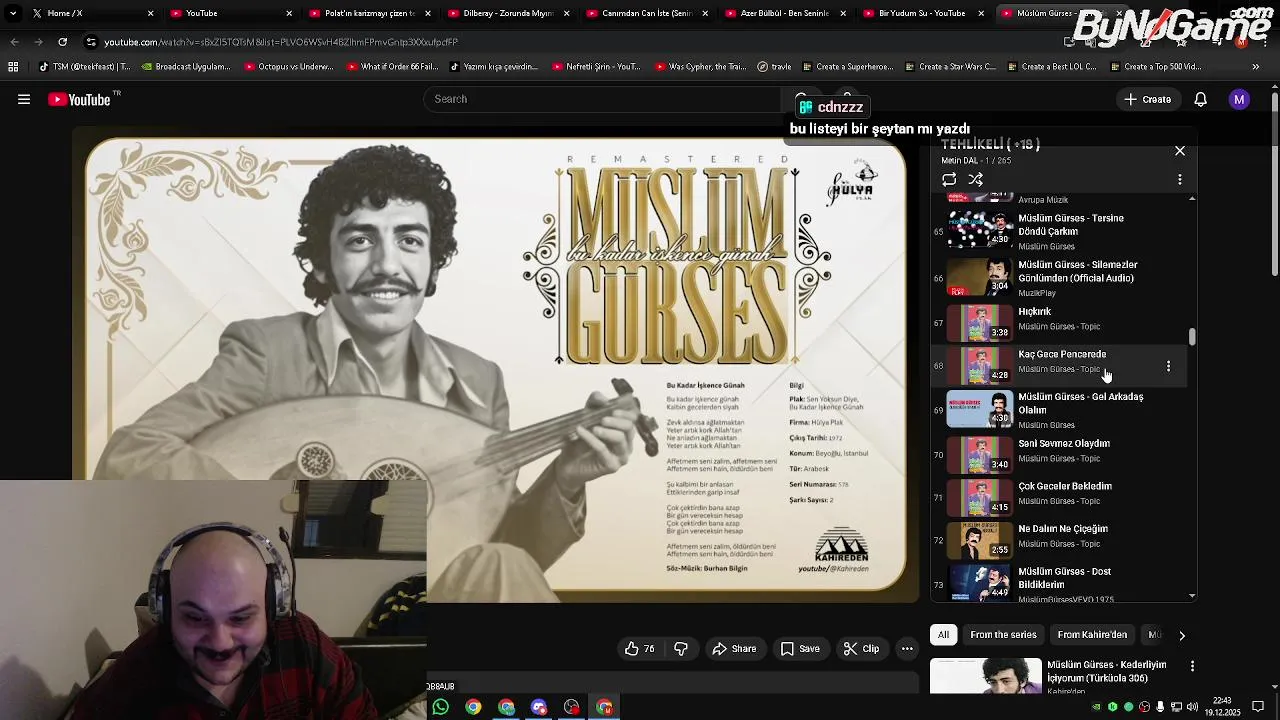Play Müslüm Gürses - Gel Arkadaş Olalım

[x=1060, y=410]
